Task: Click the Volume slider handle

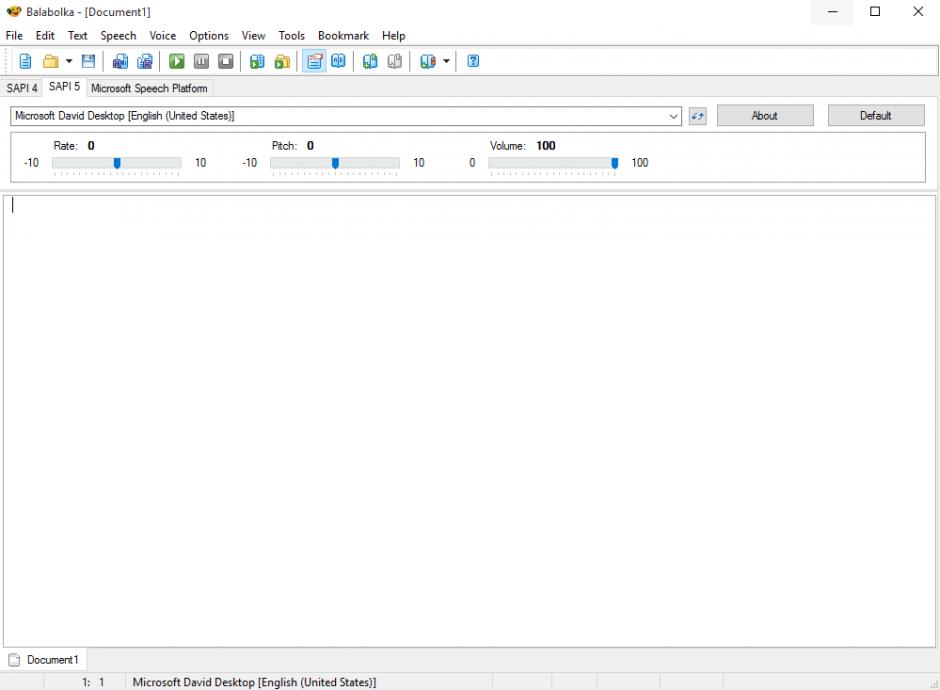Action: pyautogui.click(x=614, y=163)
